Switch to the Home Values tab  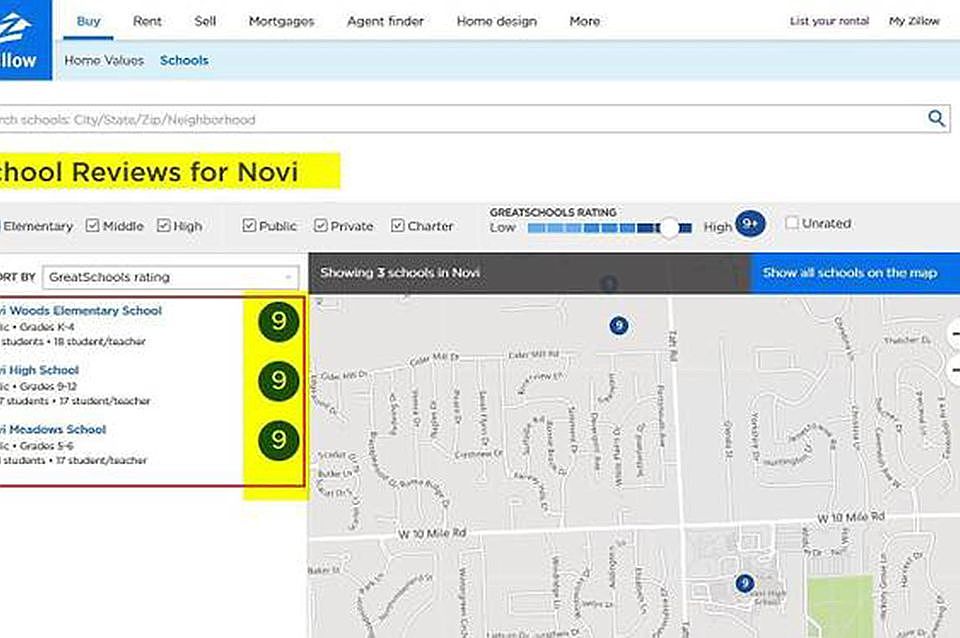click(104, 60)
